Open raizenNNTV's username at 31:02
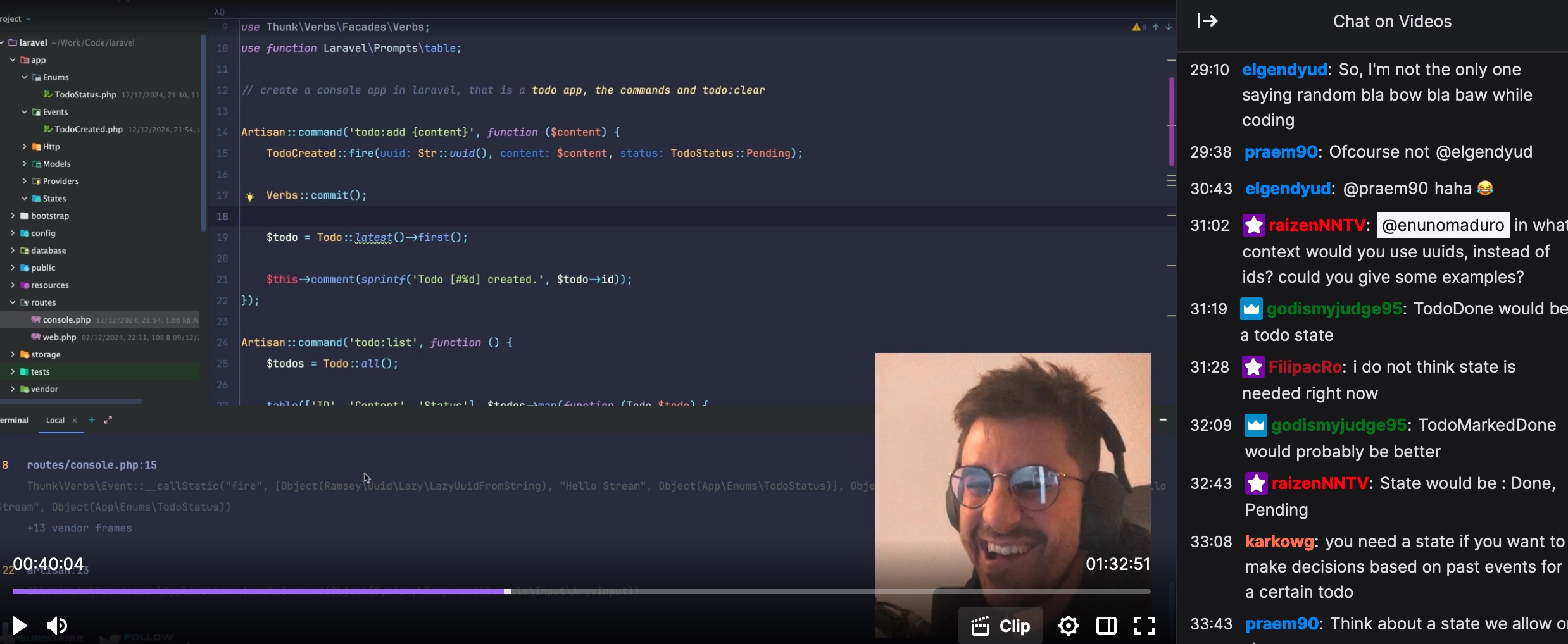Screen dimensions: 1568x644 point(1317,225)
